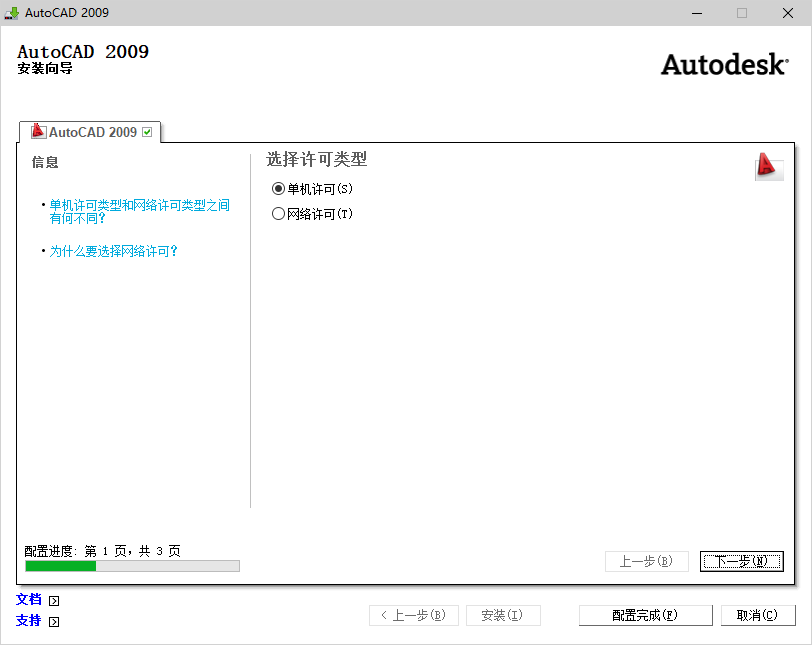The image size is (812, 645).
Task: Click the arrow icon beside 文档
Action: click(52, 600)
